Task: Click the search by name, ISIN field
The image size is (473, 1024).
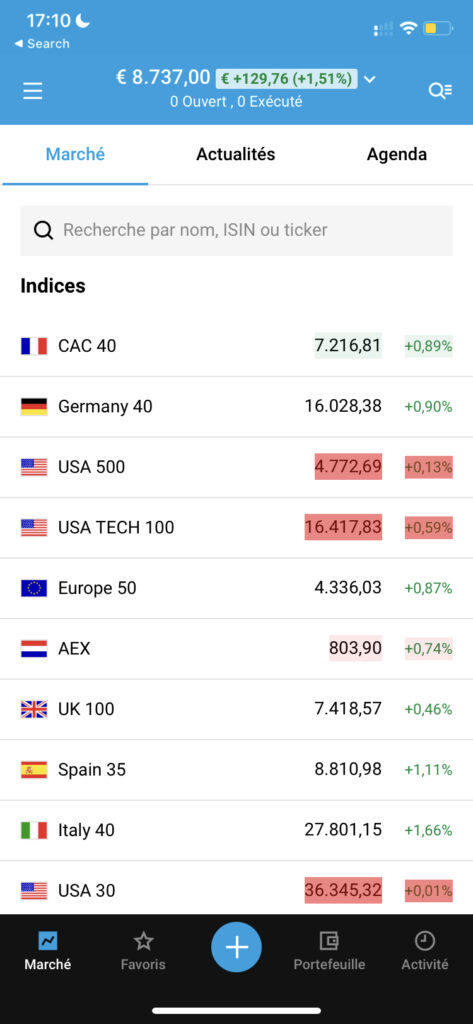Action: pos(236,231)
